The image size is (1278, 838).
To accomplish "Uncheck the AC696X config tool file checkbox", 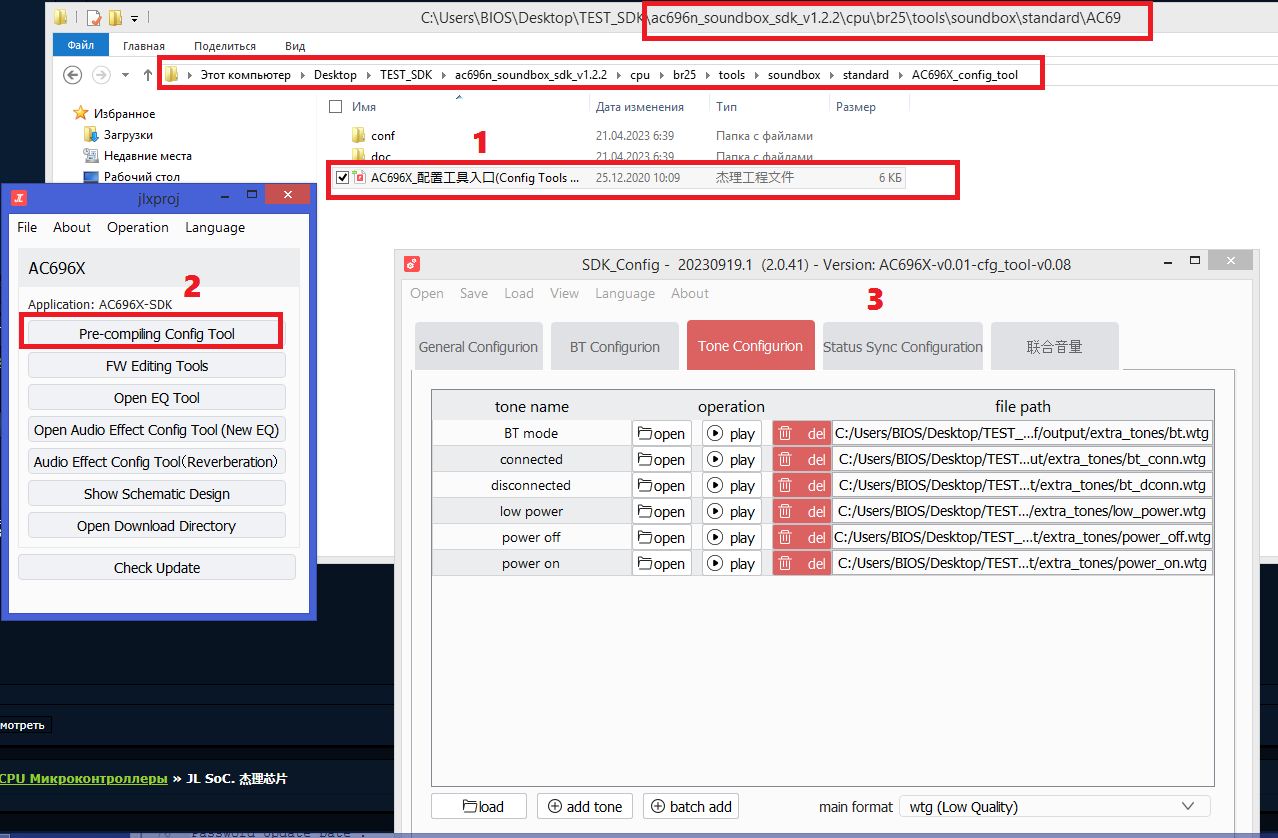I will pyautogui.click(x=343, y=178).
